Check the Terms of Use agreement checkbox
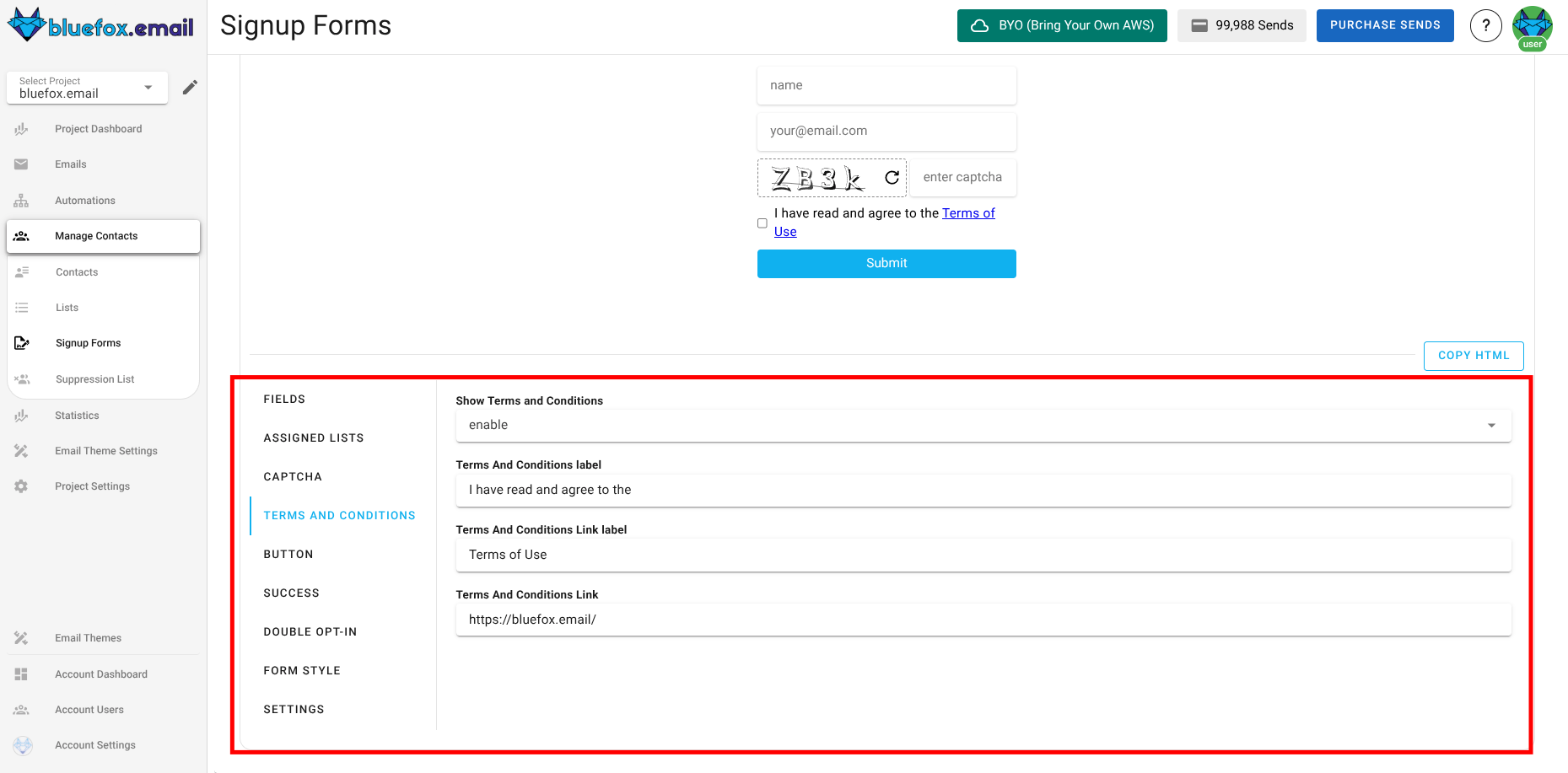The width and height of the screenshot is (1568, 773). pos(762,223)
